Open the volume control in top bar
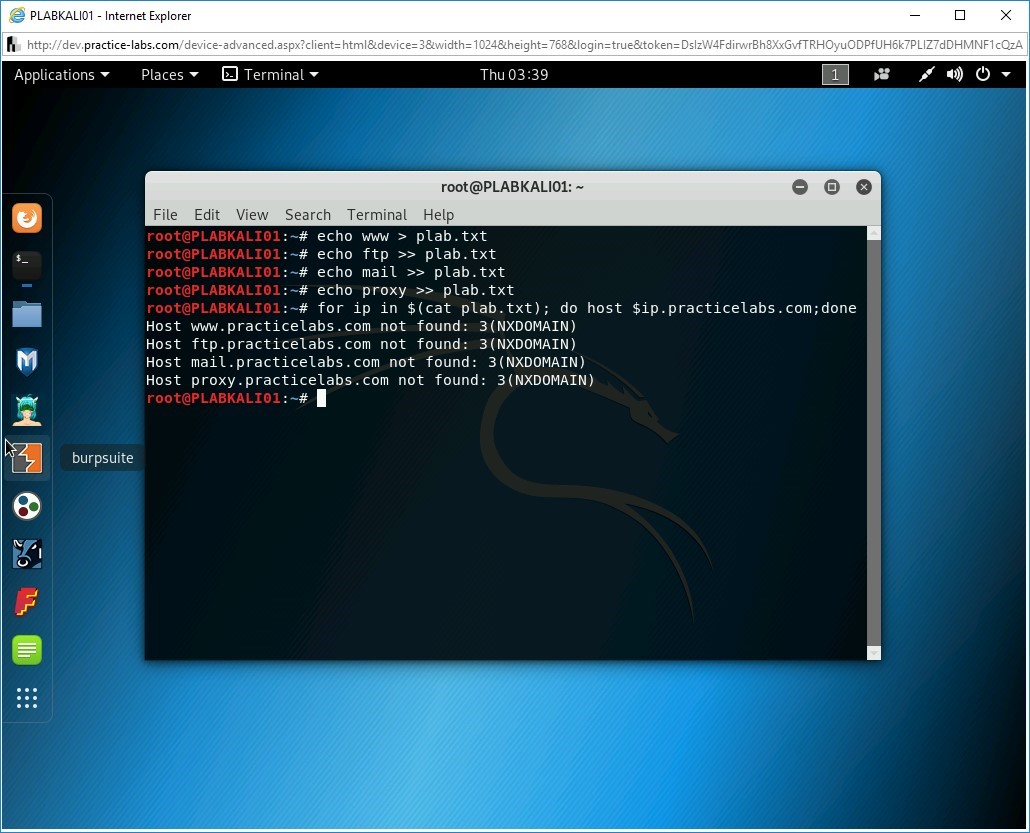The image size is (1030, 833). pyautogui.click(x=955, y=75)
